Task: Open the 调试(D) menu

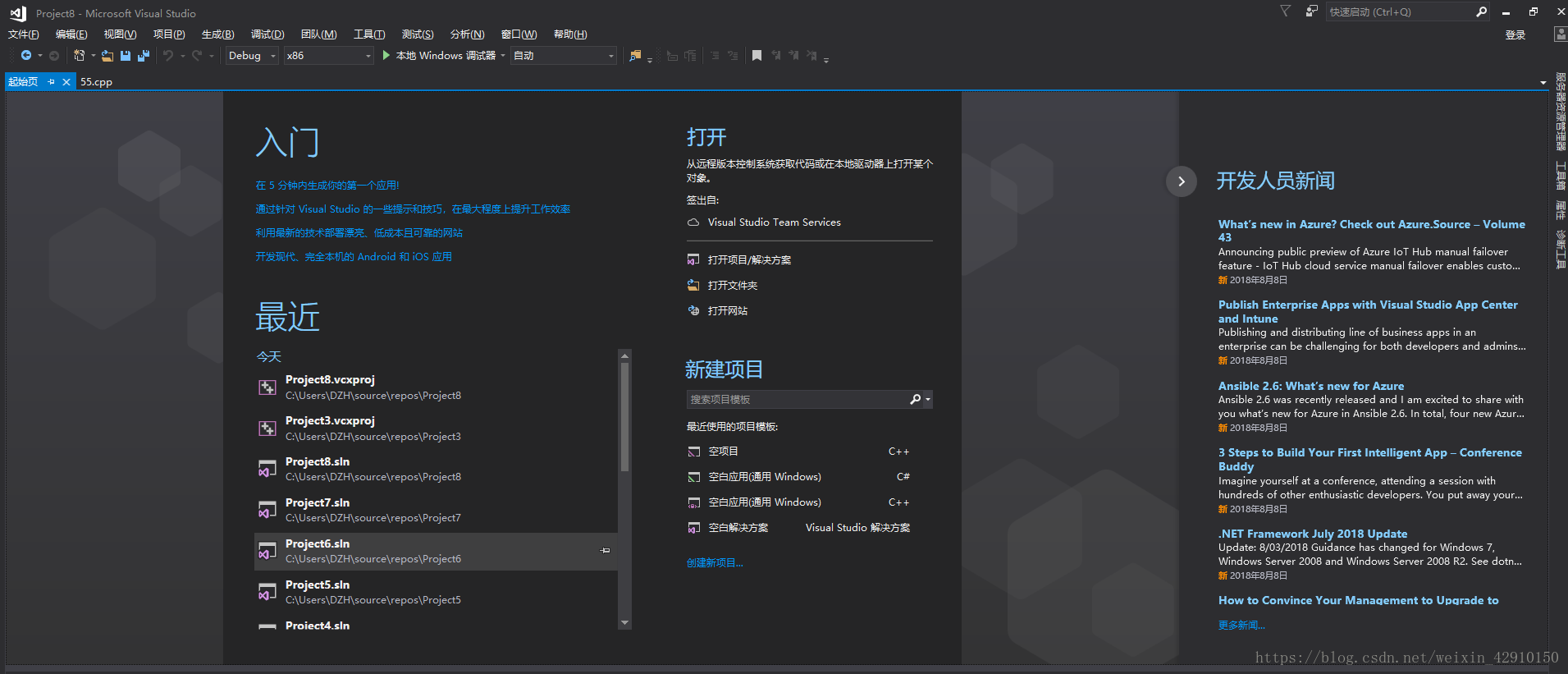Action: [267, 34]
